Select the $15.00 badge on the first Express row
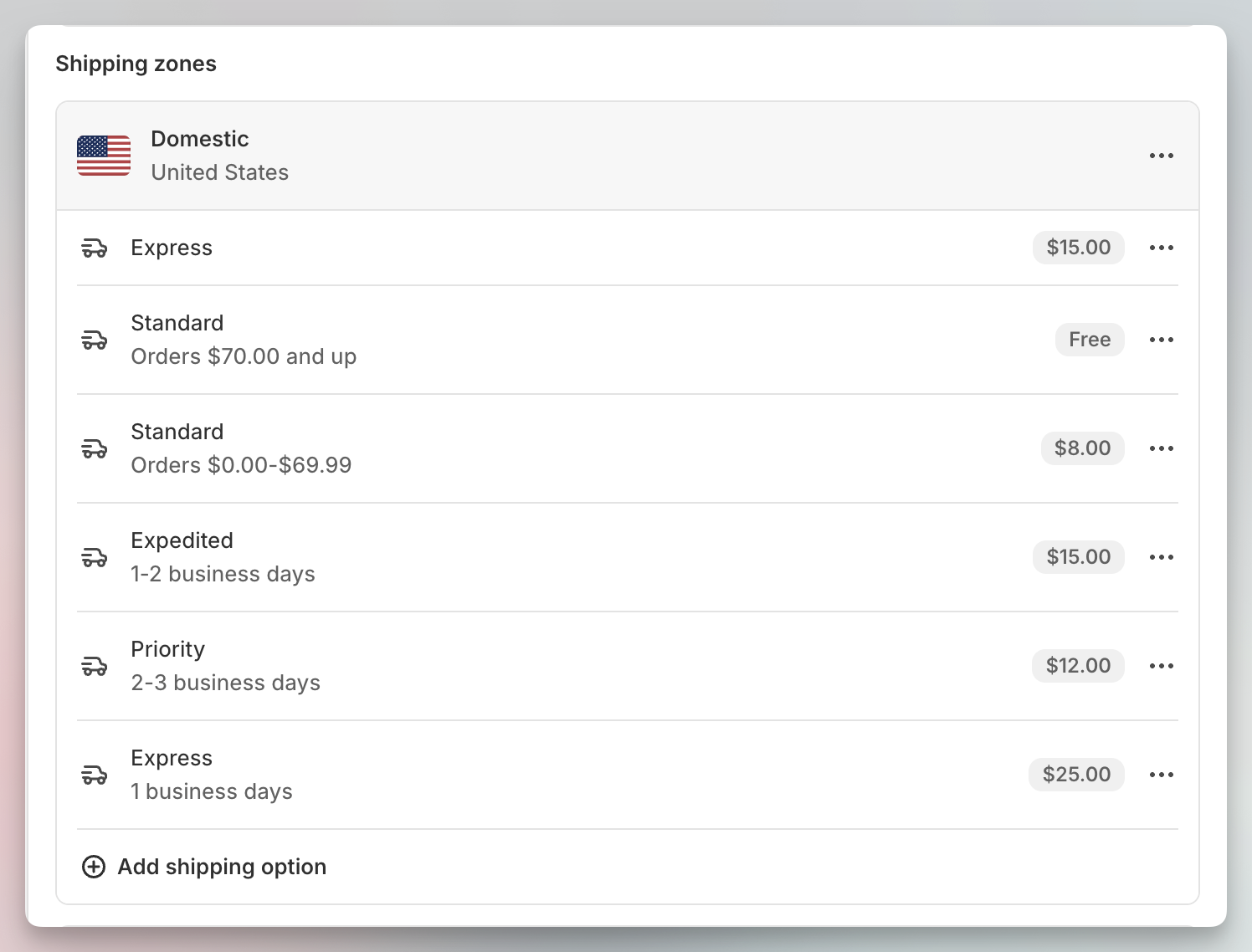Viewport: 1252px width, 952px height. tap(1078, 248)
